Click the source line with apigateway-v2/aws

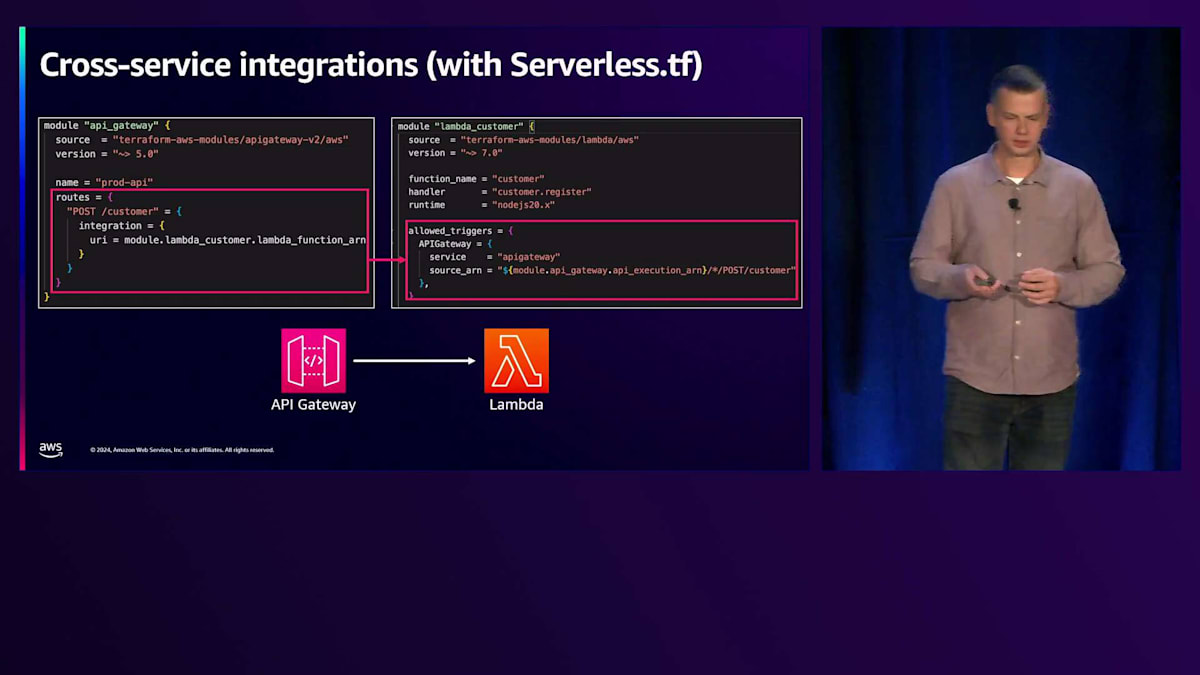click(x=202, y=140)
